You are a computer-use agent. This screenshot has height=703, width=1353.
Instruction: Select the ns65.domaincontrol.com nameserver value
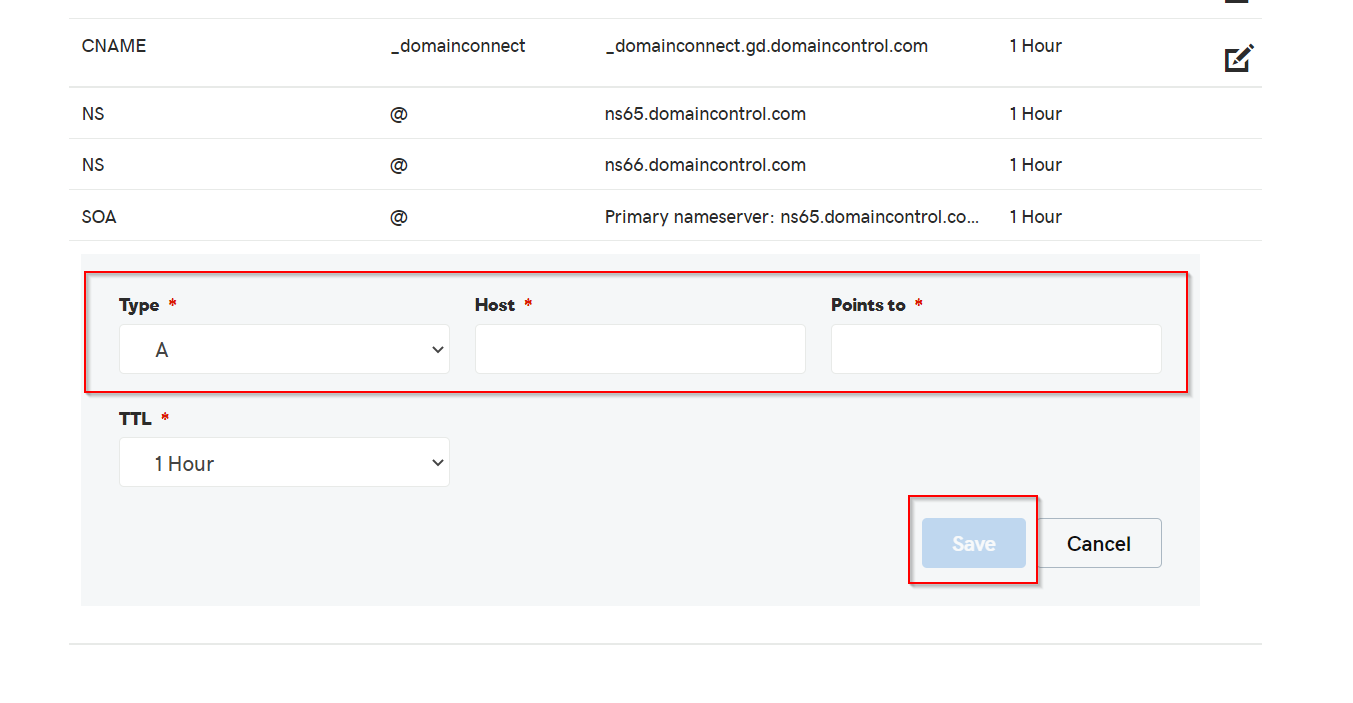(705, 114)
